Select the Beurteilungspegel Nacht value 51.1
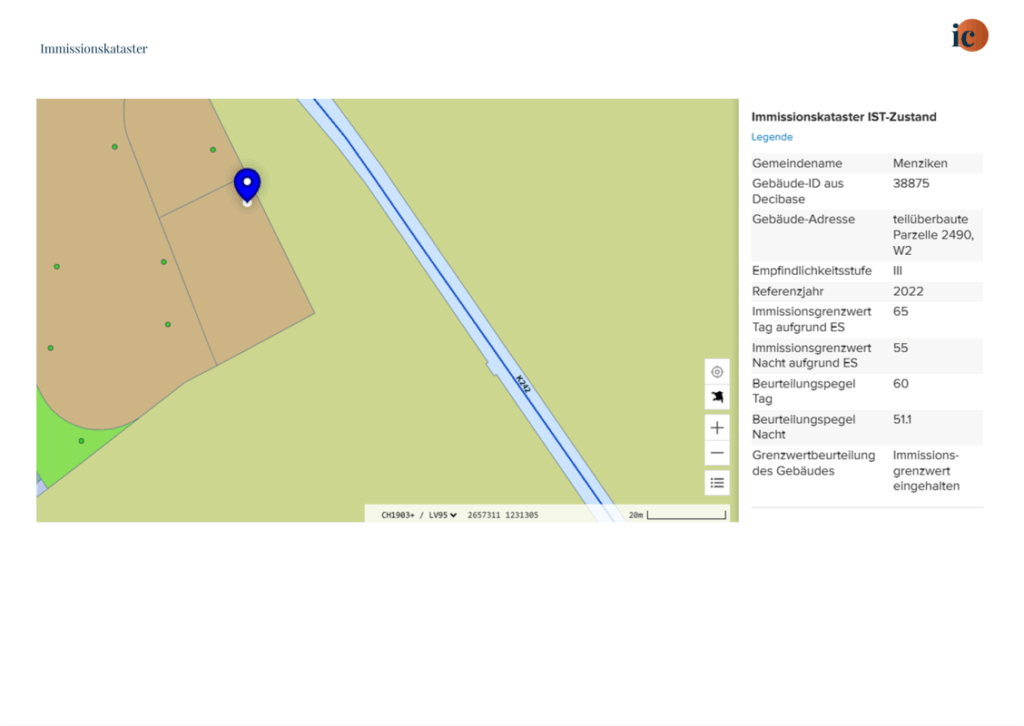Screen dimensions: 1024x726 click(902, 420)
